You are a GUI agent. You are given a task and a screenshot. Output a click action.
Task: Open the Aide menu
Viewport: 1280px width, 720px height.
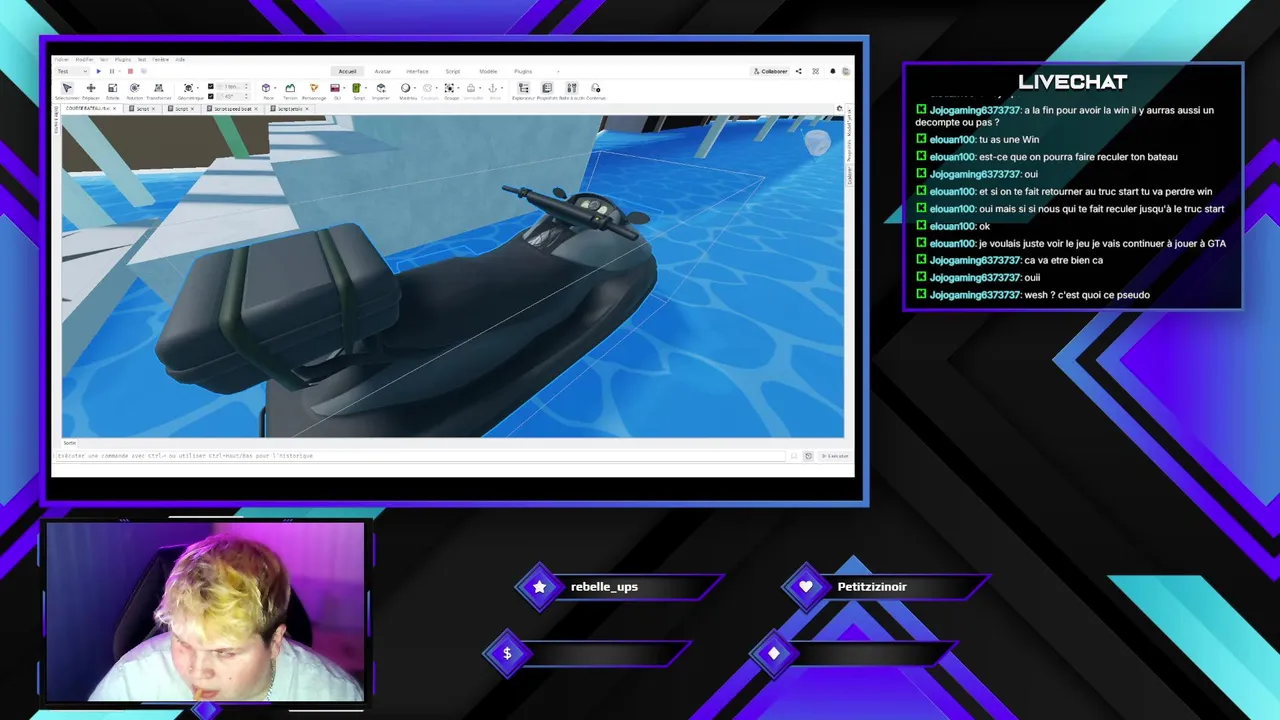180,59
